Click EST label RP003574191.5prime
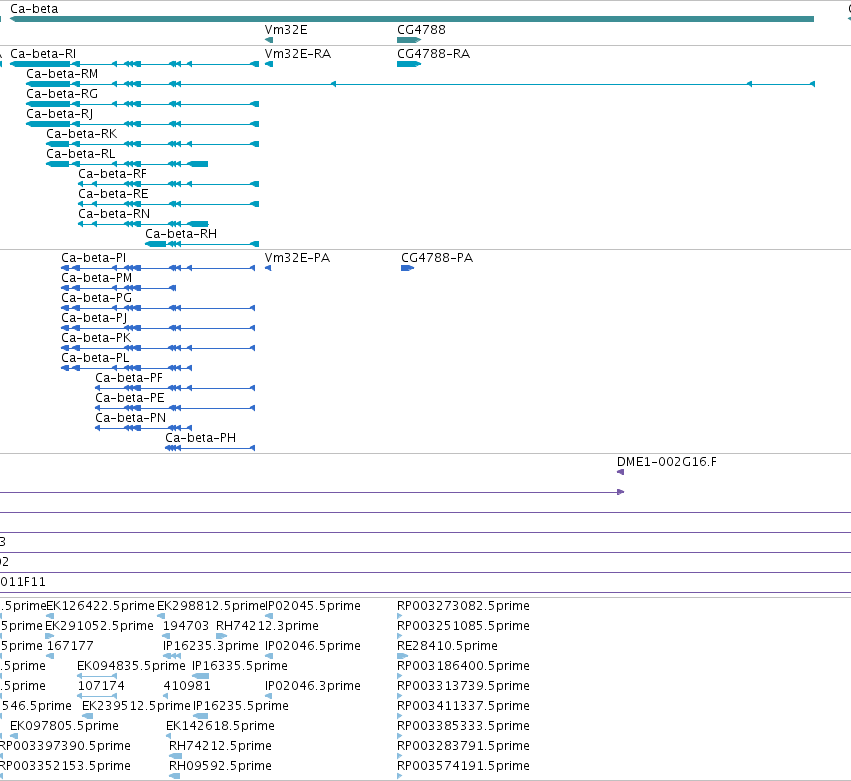Screen dimensions: 851x781 (x=463, y=766)
